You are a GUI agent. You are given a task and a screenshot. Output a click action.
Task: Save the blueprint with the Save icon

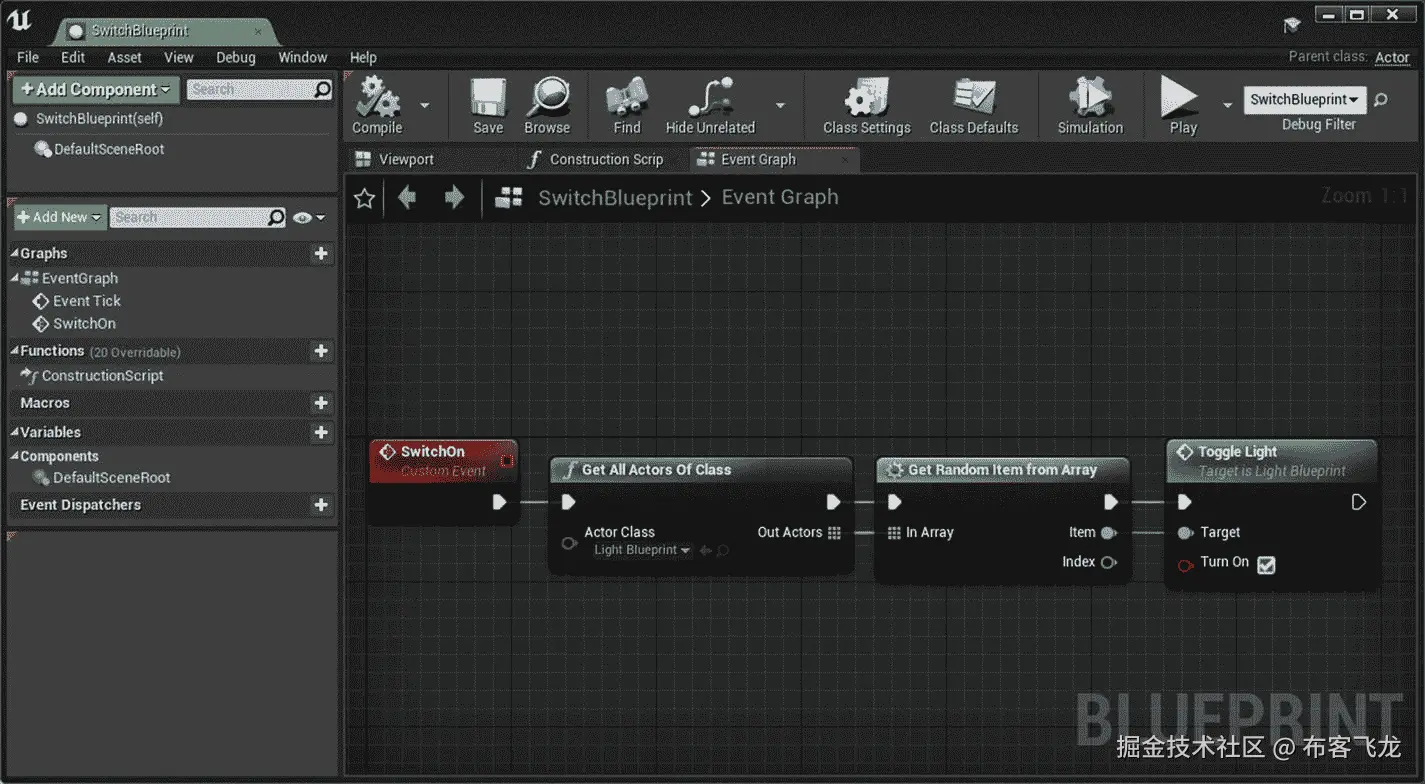[488, 106]
